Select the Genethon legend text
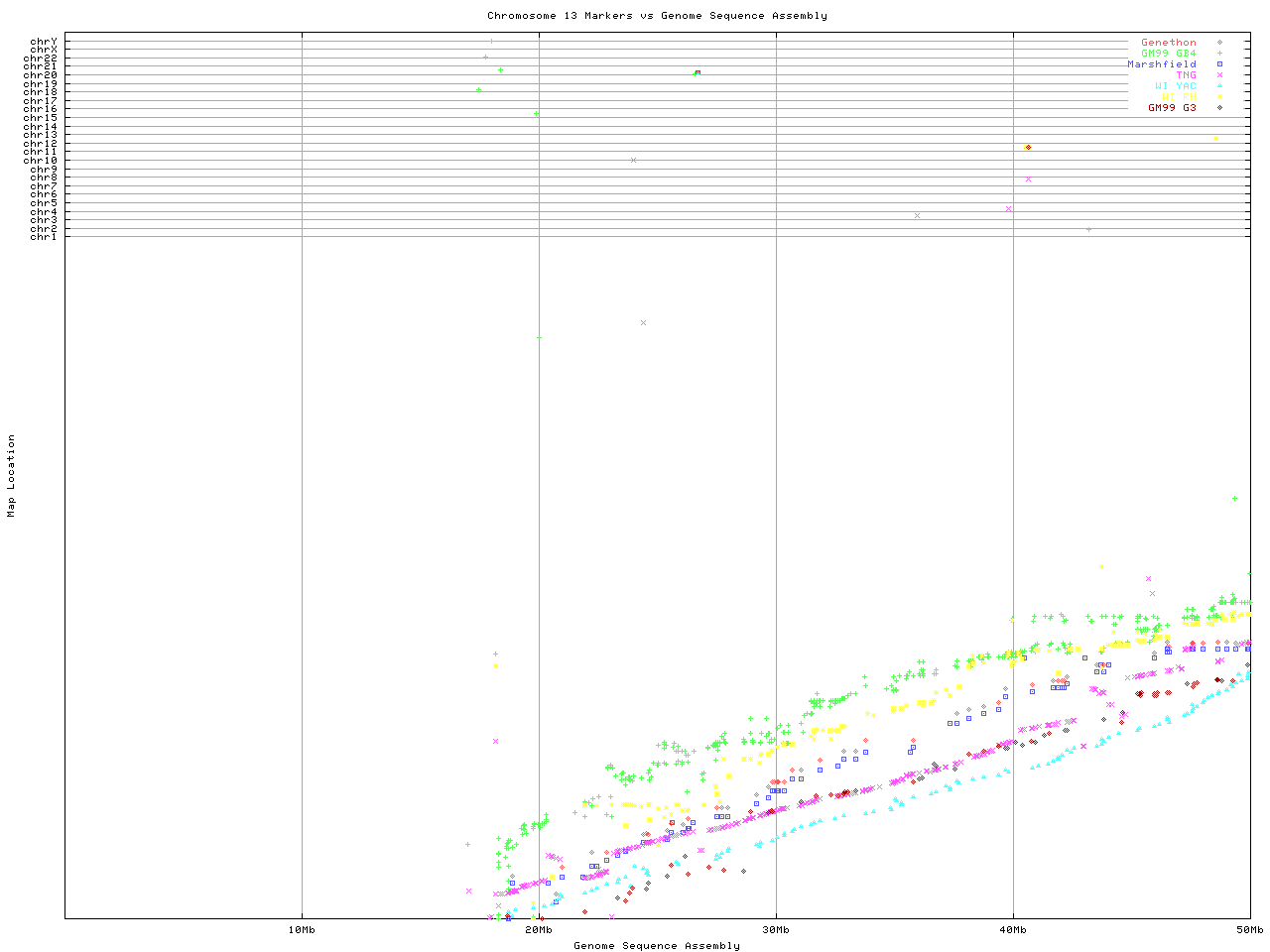 coord(1168,43)
